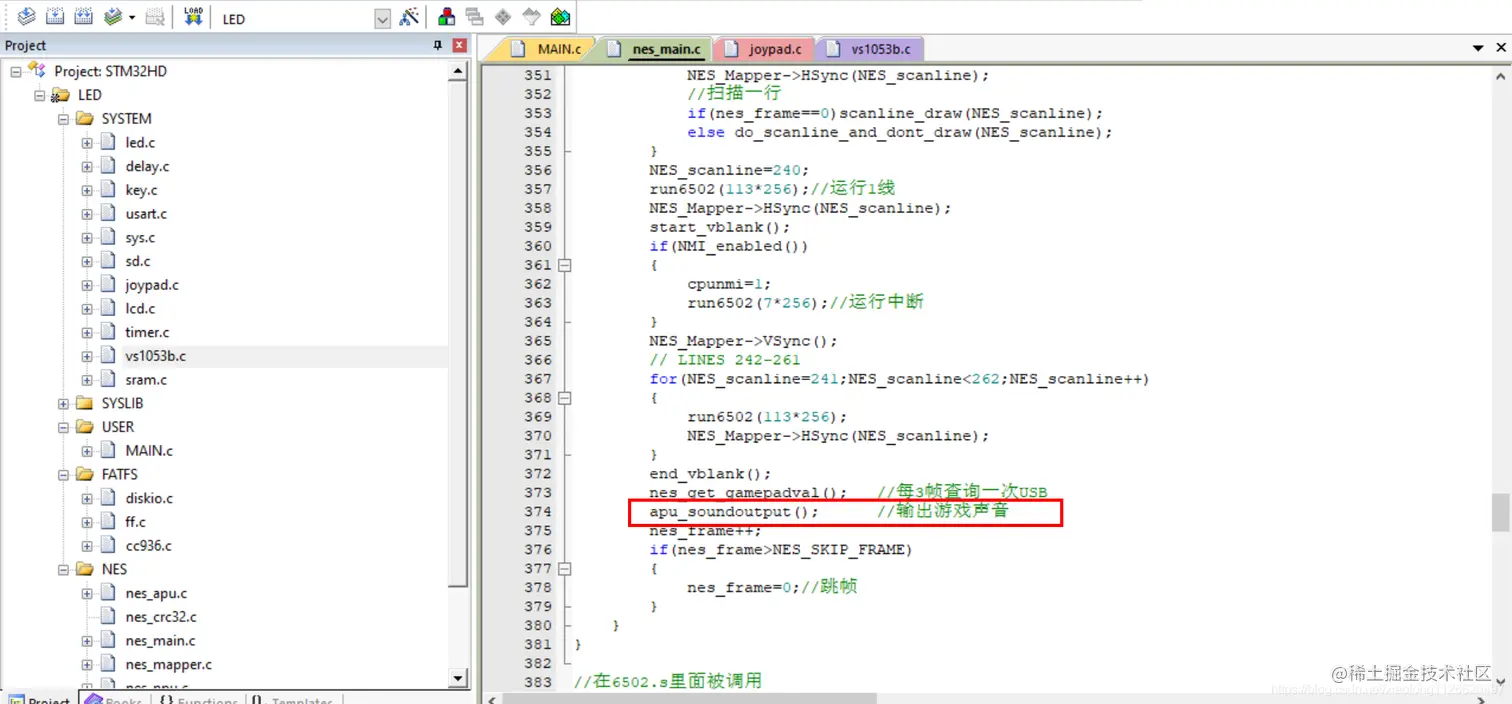Select key.c in the project tree
The image size is (1512, 704).
click(141, 190)
